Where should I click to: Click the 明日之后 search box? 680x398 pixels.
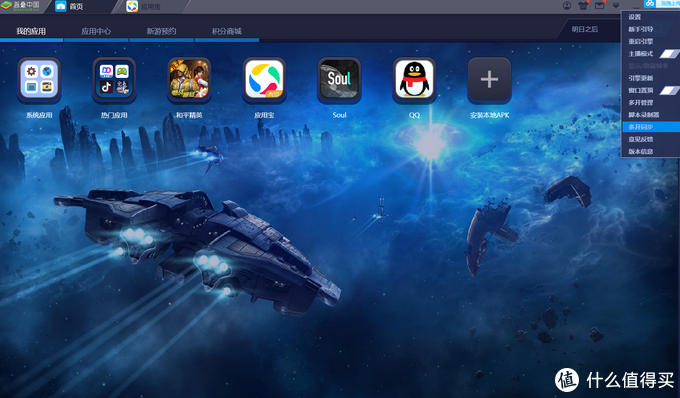[x=589, y=29]
